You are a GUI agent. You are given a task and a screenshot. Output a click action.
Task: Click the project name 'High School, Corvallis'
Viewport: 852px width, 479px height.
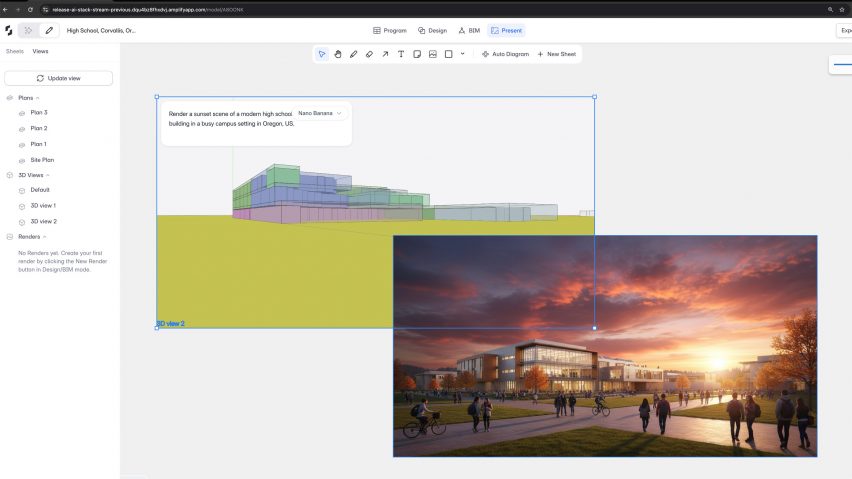(101, 30)
